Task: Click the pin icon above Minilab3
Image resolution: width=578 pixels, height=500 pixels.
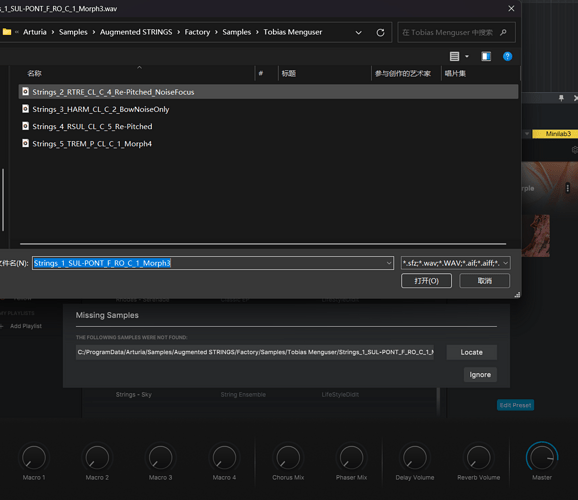Action: click(x=561, y=98)
